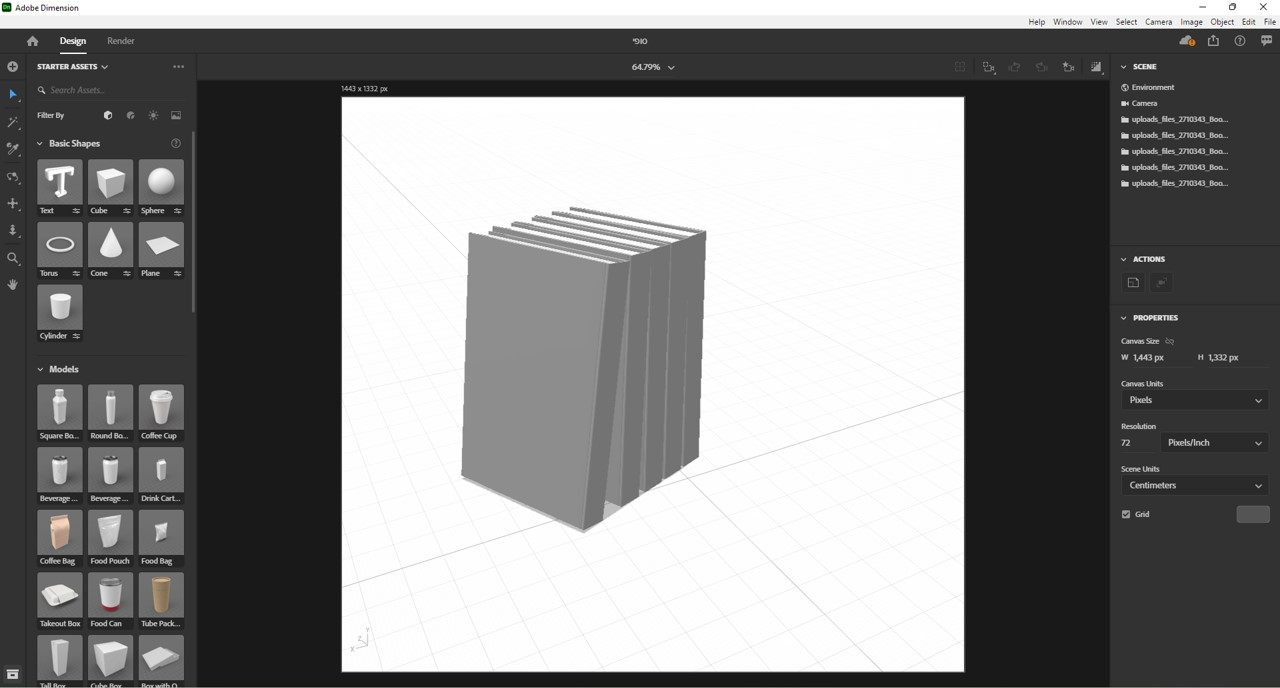Open the select and frame camera icon

tap(989, 67)
